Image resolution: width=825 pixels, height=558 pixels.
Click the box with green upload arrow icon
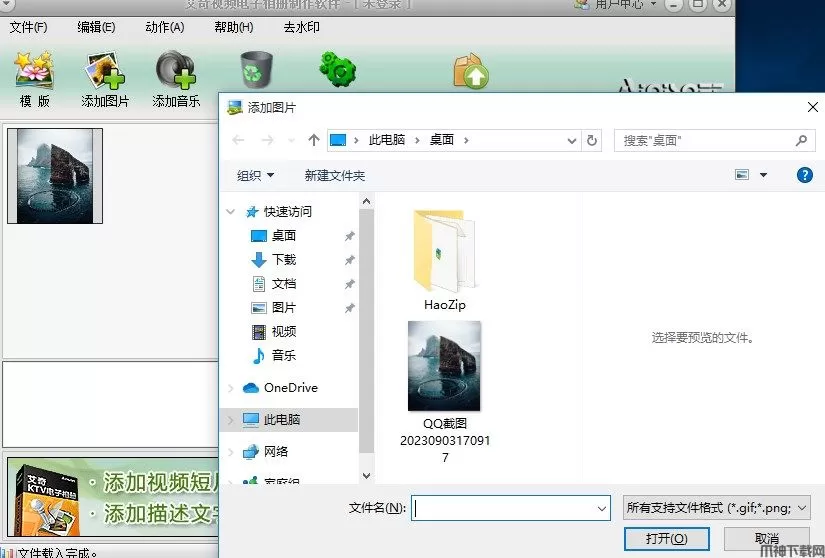470,71
